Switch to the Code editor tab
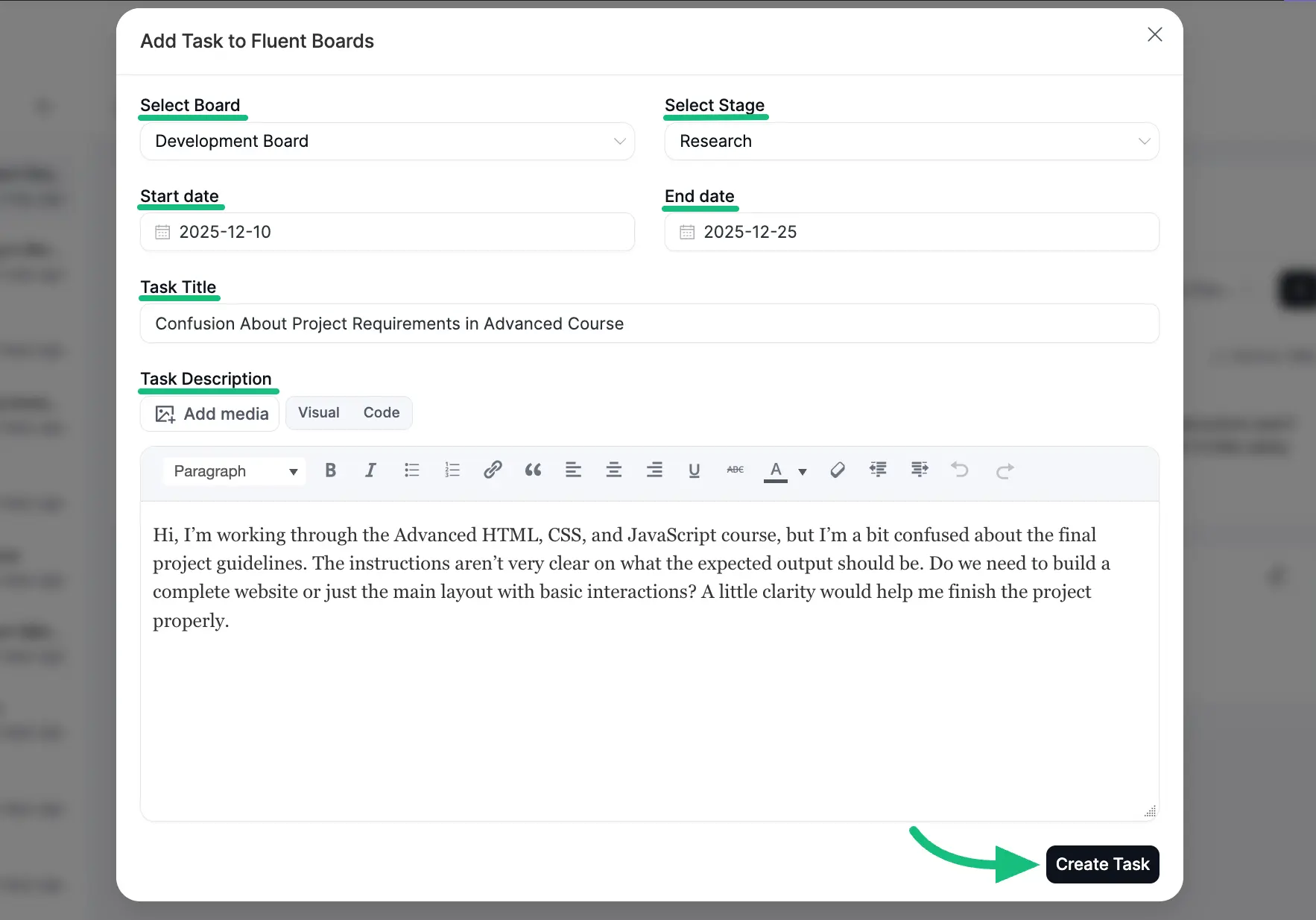 coord(381,412)
